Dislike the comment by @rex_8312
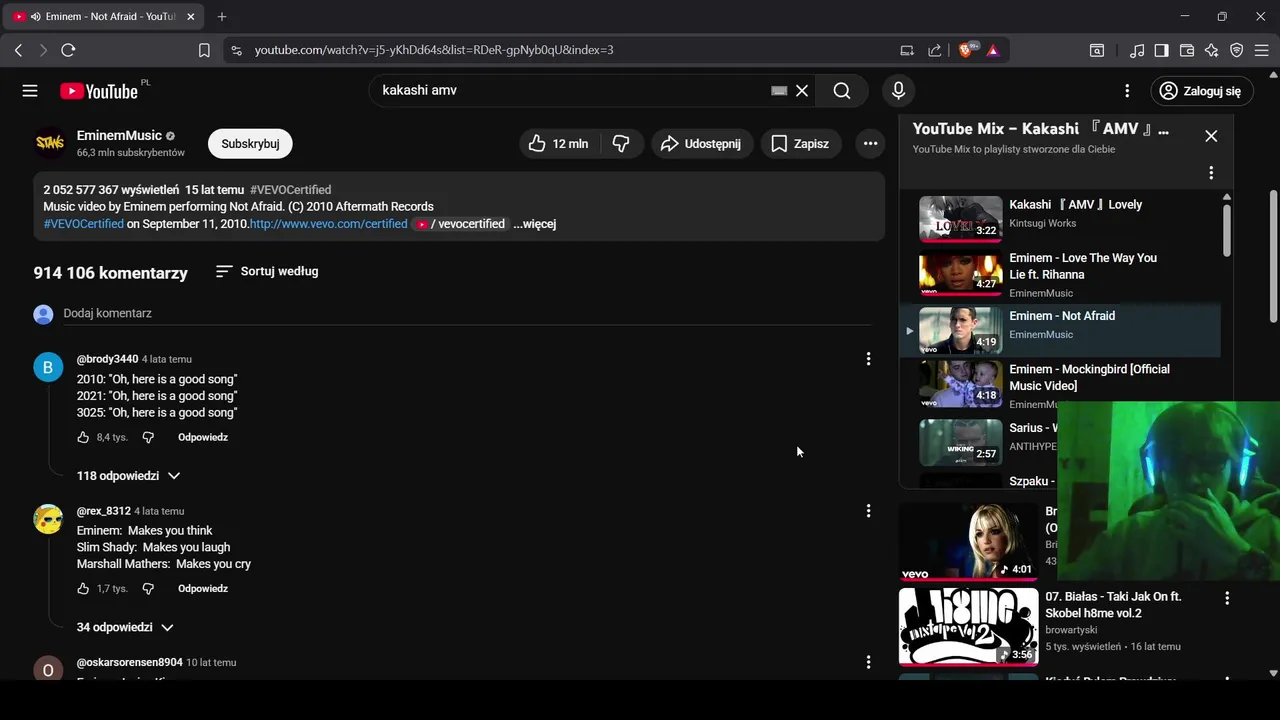1280x720 pixels. pos(148,589)
